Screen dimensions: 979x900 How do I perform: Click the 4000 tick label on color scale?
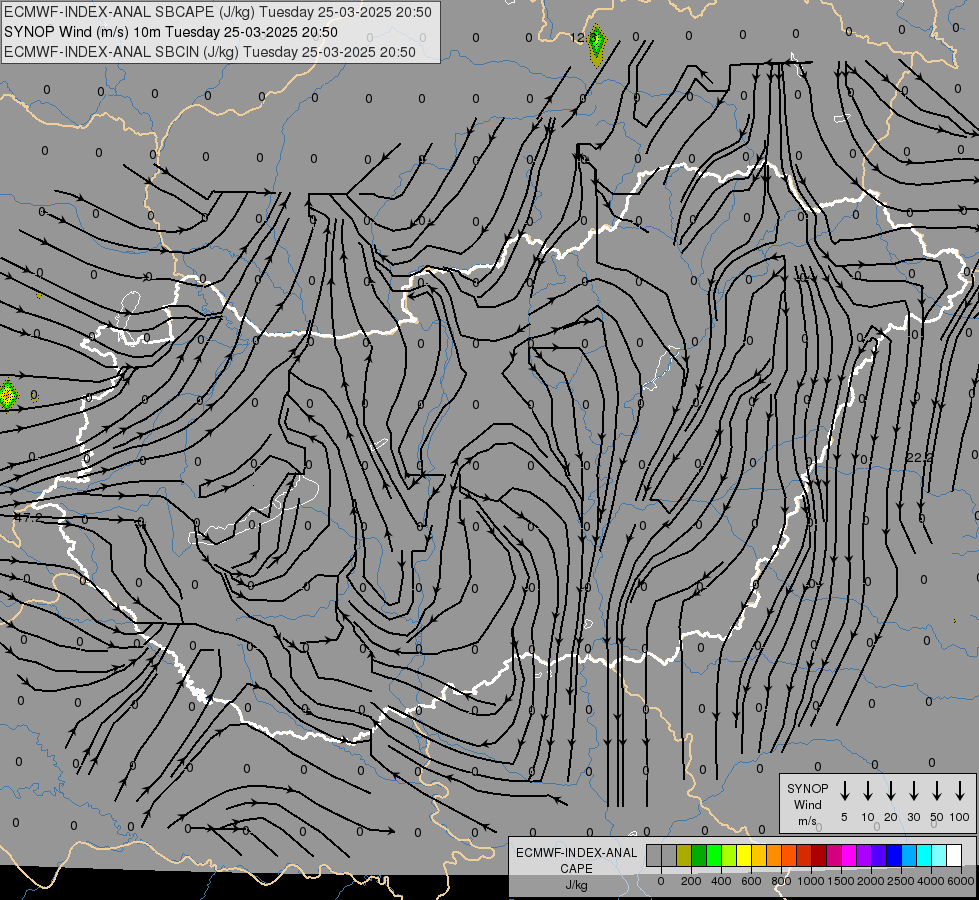coord(931,881)
